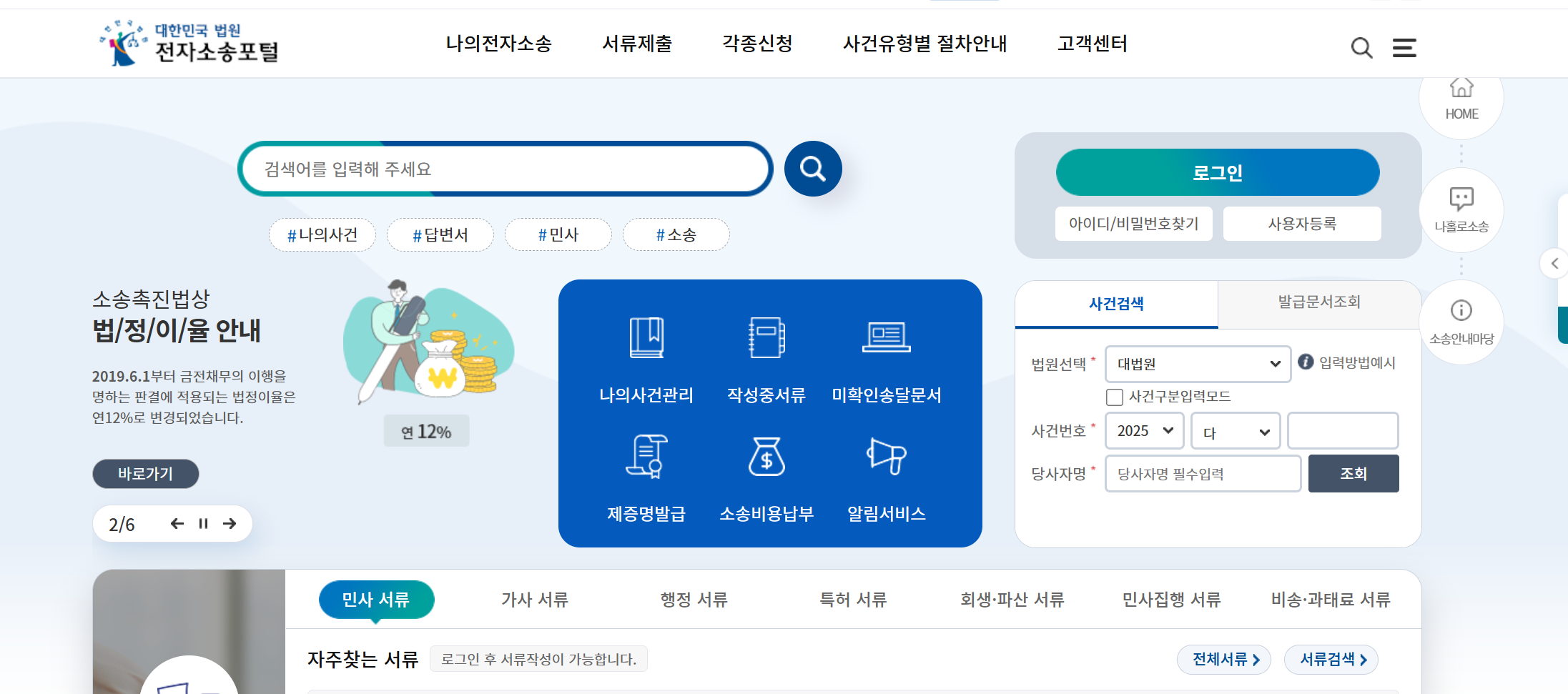
Task: Click 사용자등록 button
Action: click(1302, 224)
